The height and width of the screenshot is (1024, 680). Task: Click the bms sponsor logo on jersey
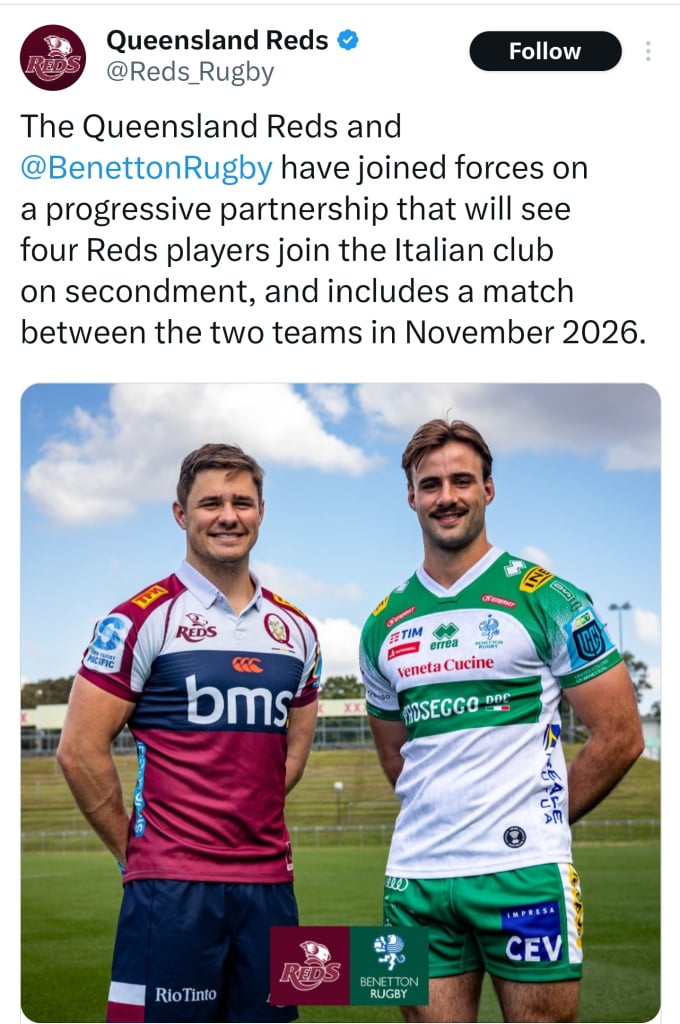238,701
